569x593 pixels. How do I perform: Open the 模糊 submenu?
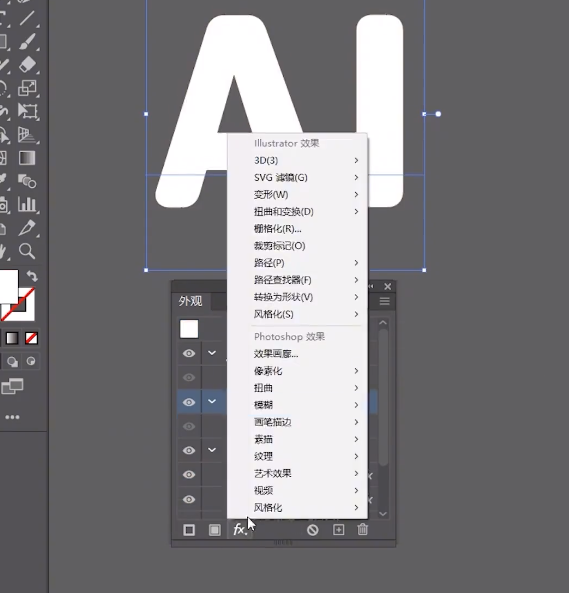297,405
